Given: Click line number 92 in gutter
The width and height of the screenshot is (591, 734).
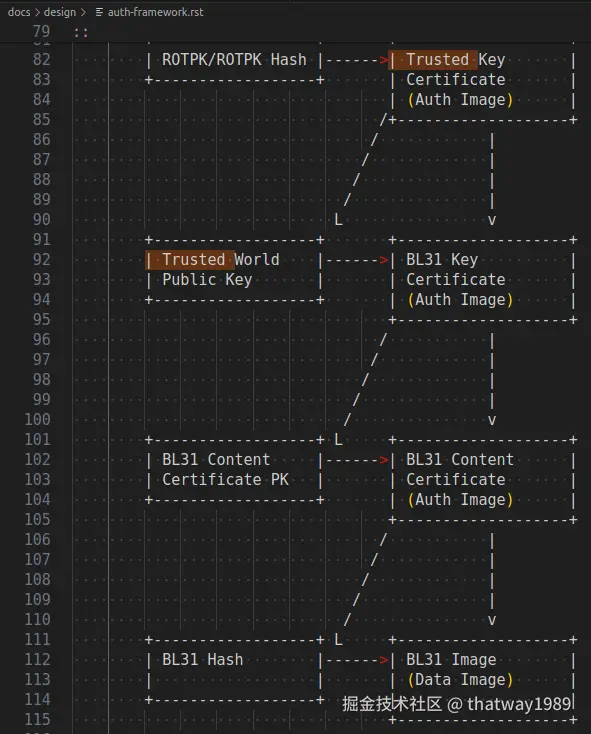Looking at the screenshot, I should (x=41, y=259).
